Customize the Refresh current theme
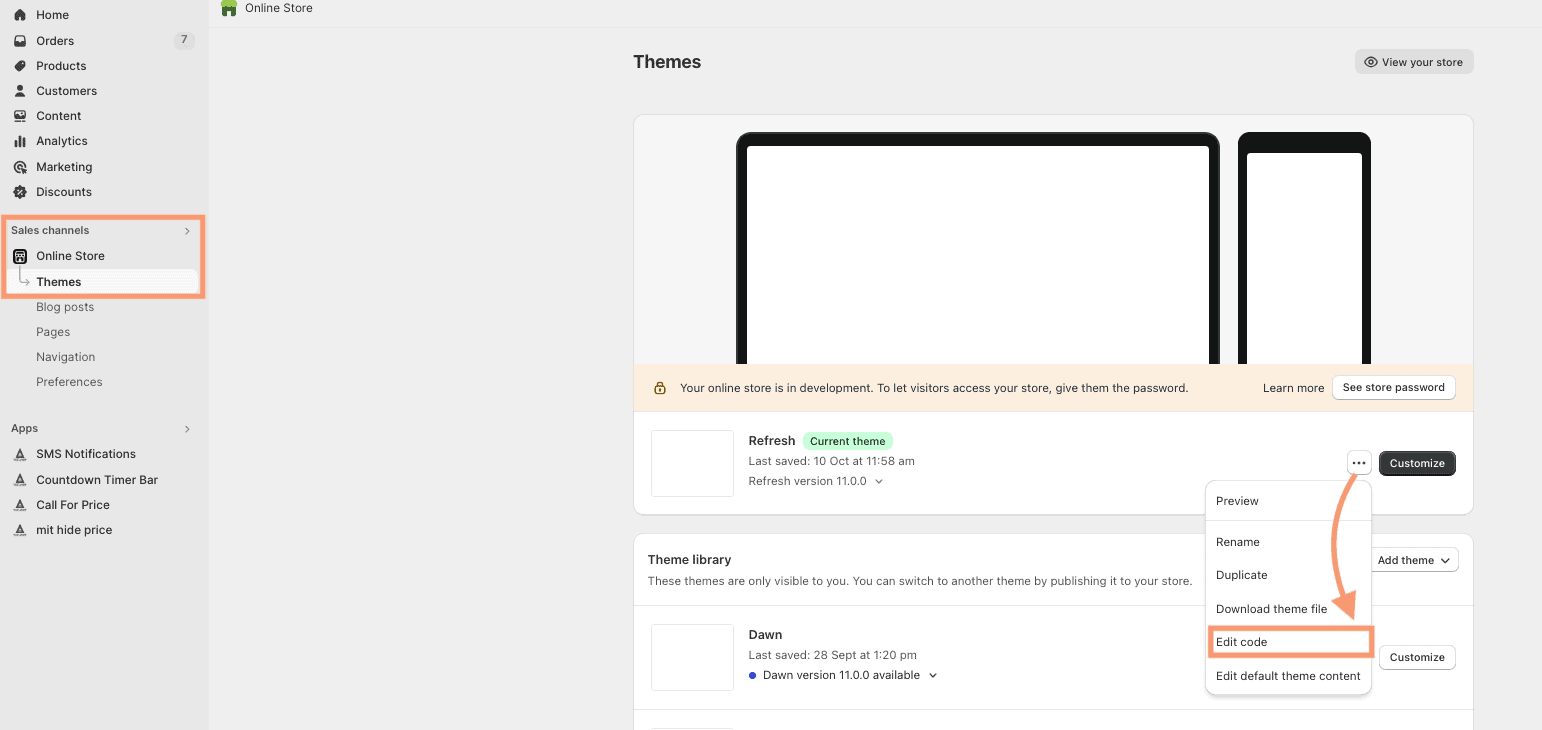The width and height of the screenshot is (1542, 730). (x=1417, y=463)
